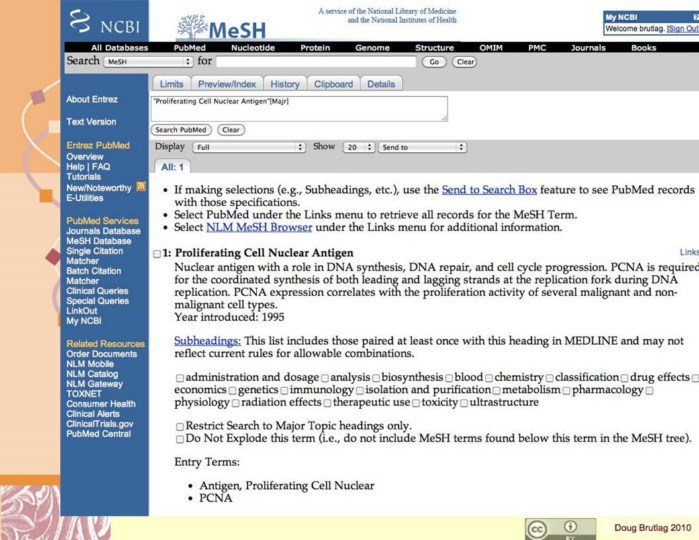This screenshot has width=699, height=540.
Task: Click the Go button next to search
Action: 433,61
